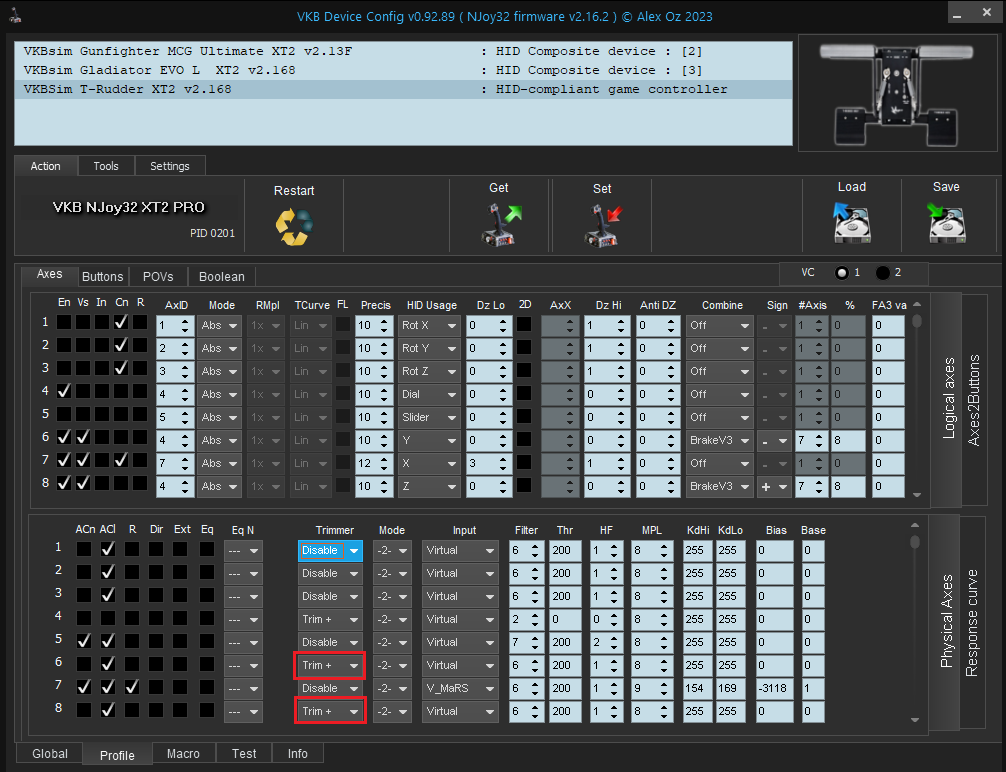Click the Load profile disk icon
1006x772 pixels.
coord(851,224)
